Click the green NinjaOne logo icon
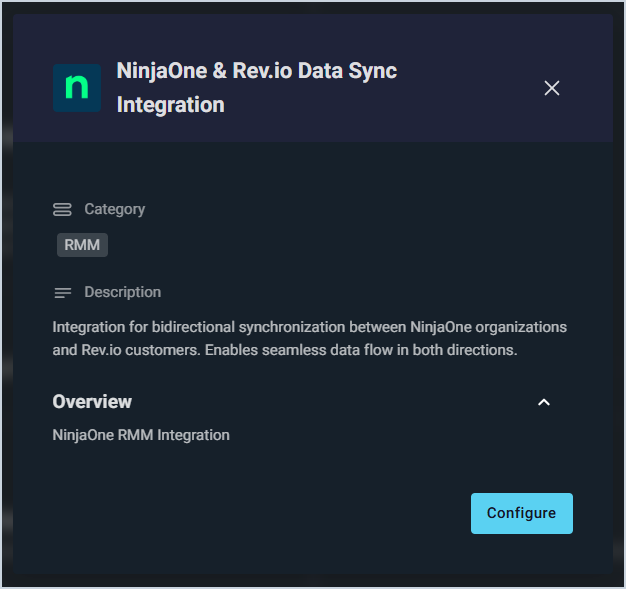Viewport: 626px width, 589px height. (x=77, y=88)
